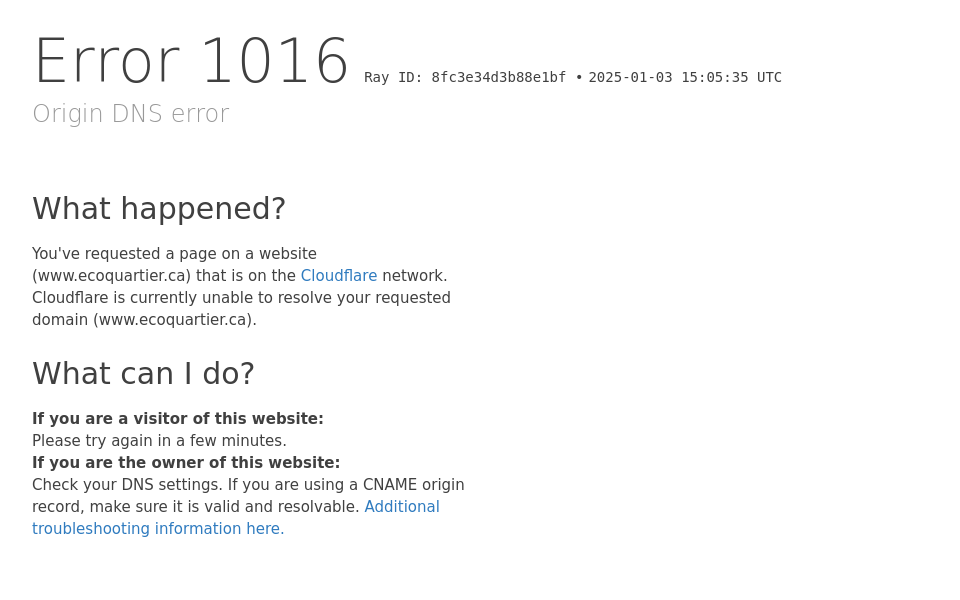This screenshot has width=960, height=600.
Task: Click the final line 'domain (www.ecoquartier.ca).'
Action: (x=144, y=320)
